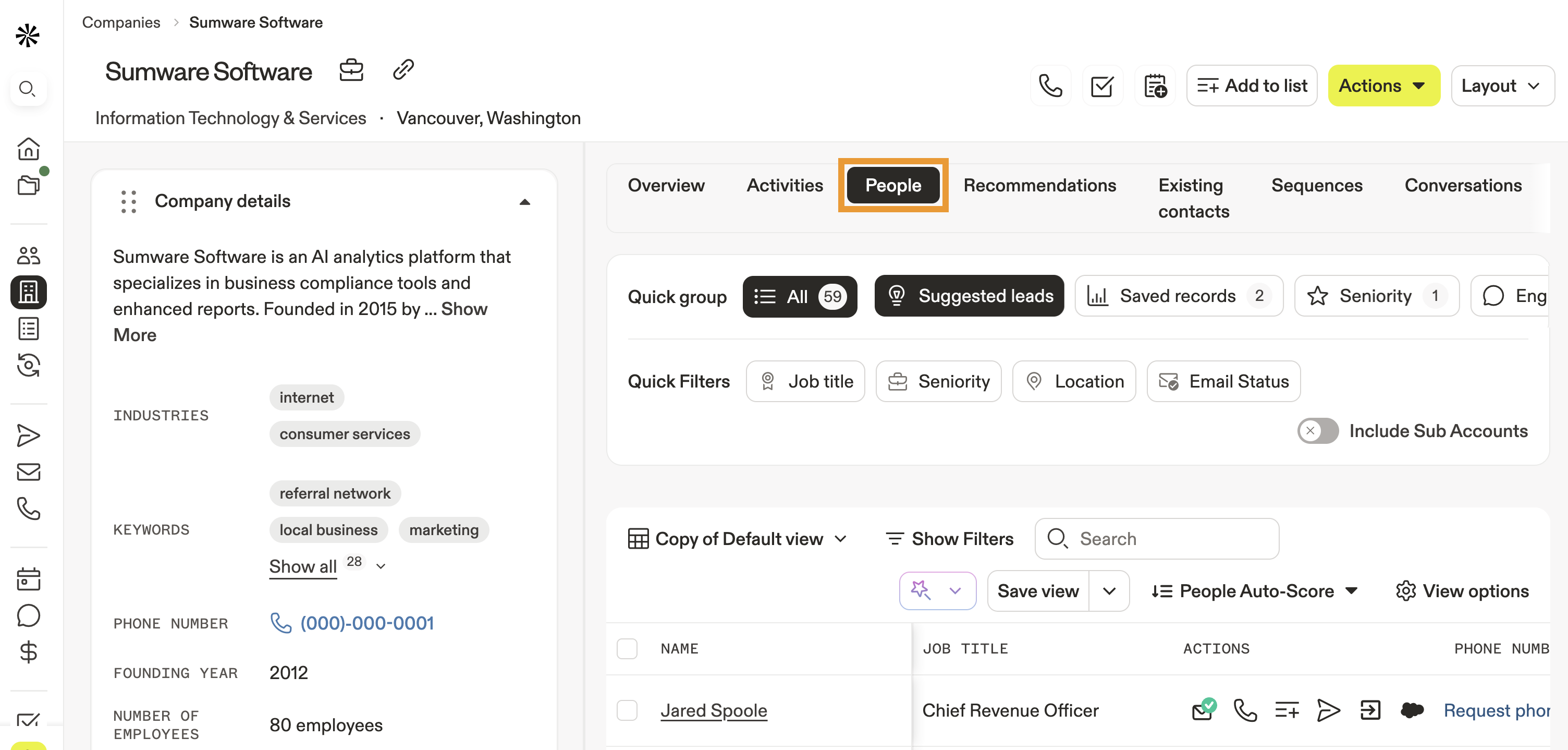The width and height of the screenshot is (1568, 750).
Task: Switch to the Recommendations tab
Action: click(x=1039, y=185)
